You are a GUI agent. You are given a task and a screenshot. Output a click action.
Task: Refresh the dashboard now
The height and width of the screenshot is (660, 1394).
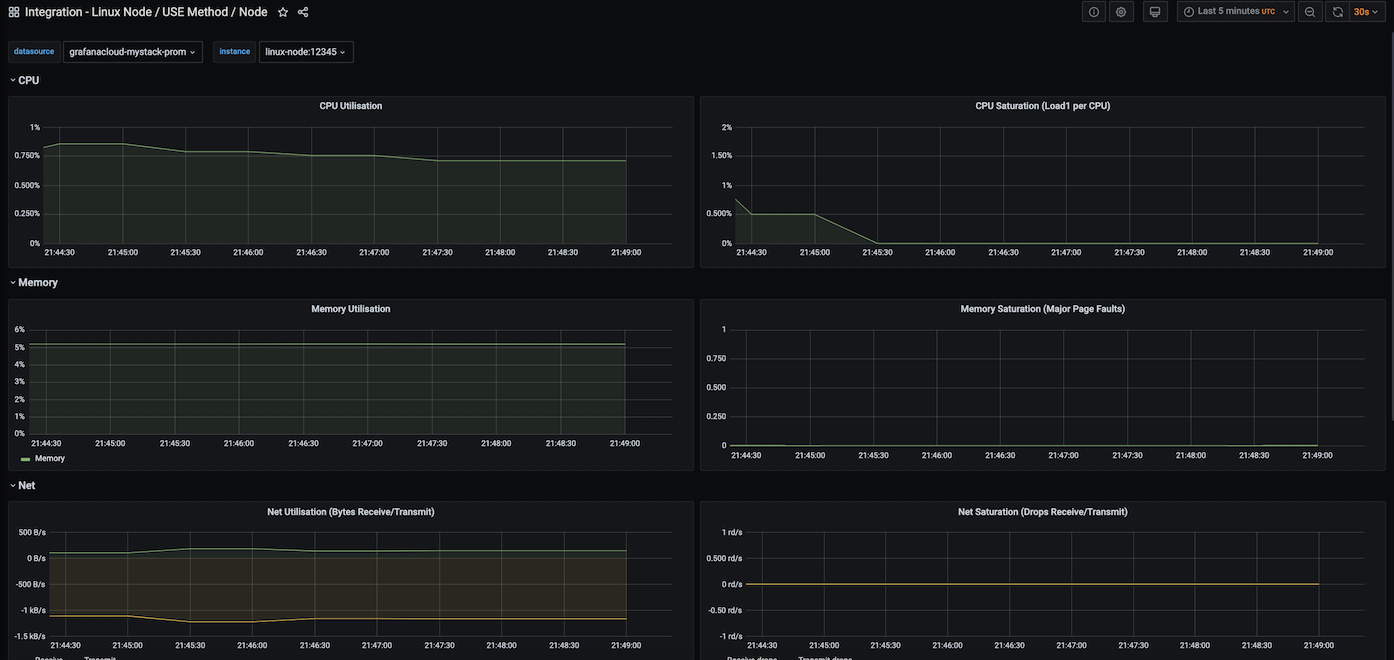pyautogui.click(x=1338, y=12)
